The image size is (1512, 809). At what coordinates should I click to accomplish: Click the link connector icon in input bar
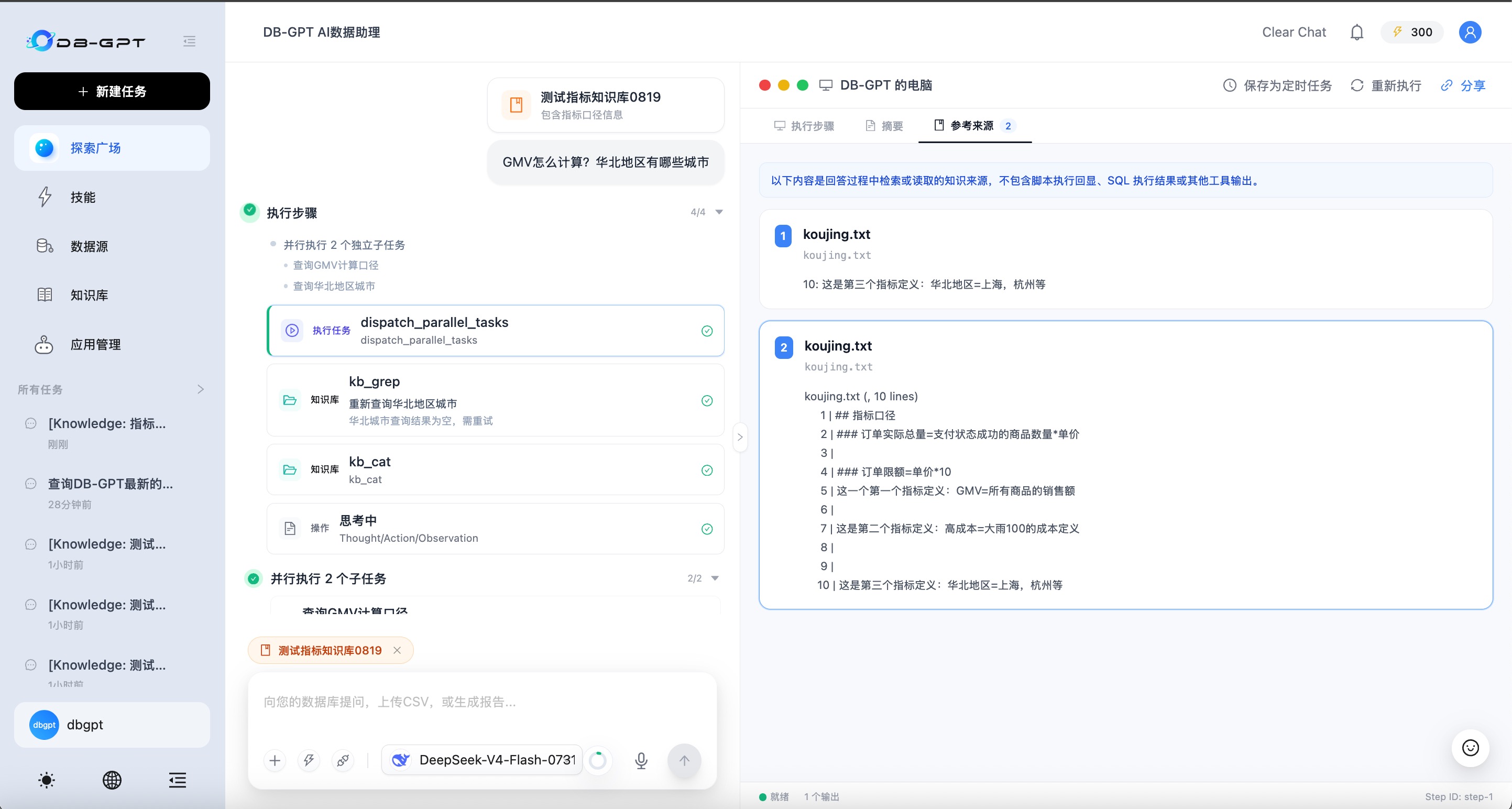coord(343,761)
